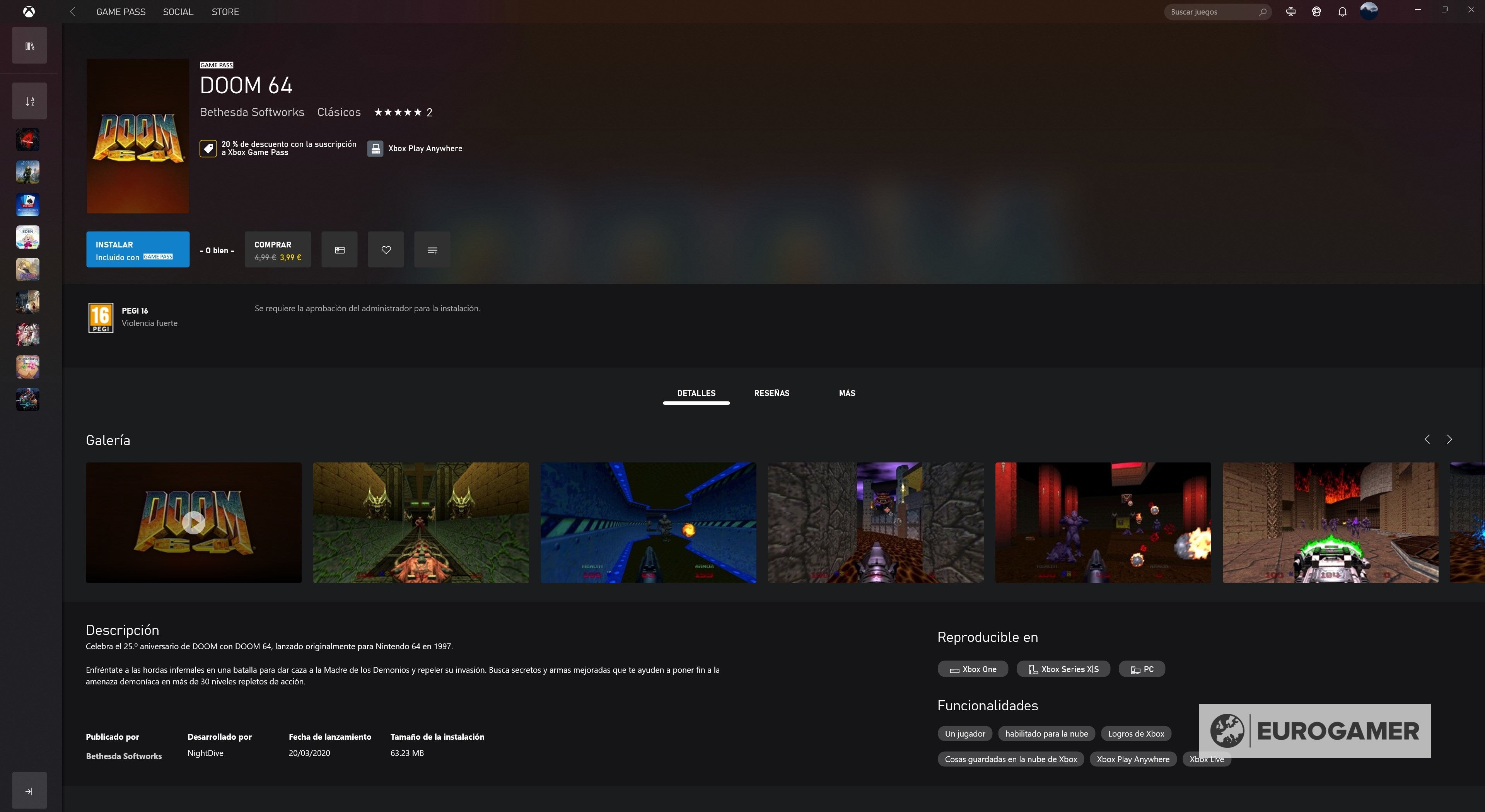The height and width of the screenshot is (812, 1485).
Task: Restore the window size
Action: click(1444, 10)
